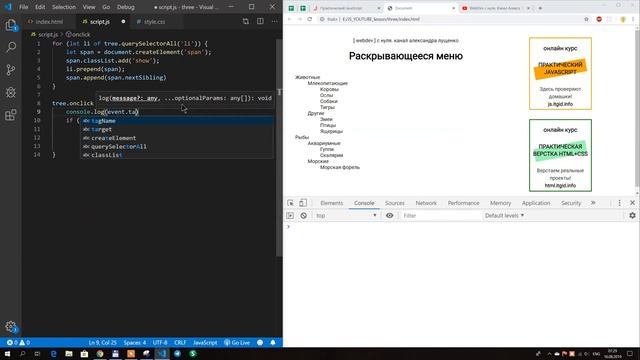Open the File menu

[x=24, y=7]
